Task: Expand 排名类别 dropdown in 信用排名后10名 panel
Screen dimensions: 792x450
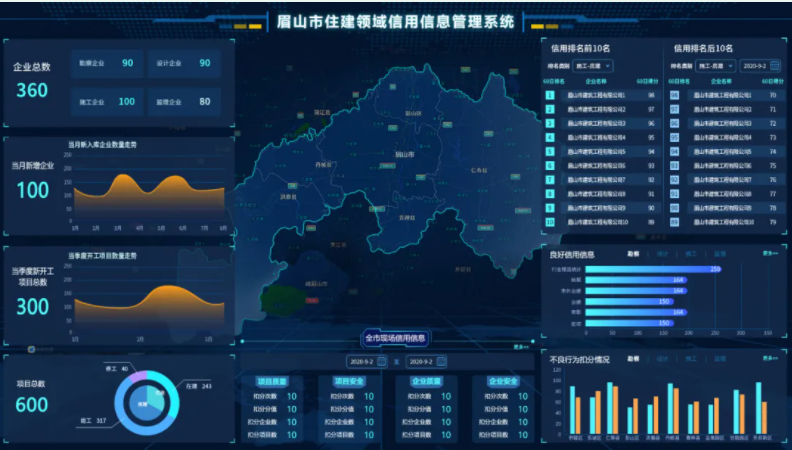Action: click(x=718, y=66)
